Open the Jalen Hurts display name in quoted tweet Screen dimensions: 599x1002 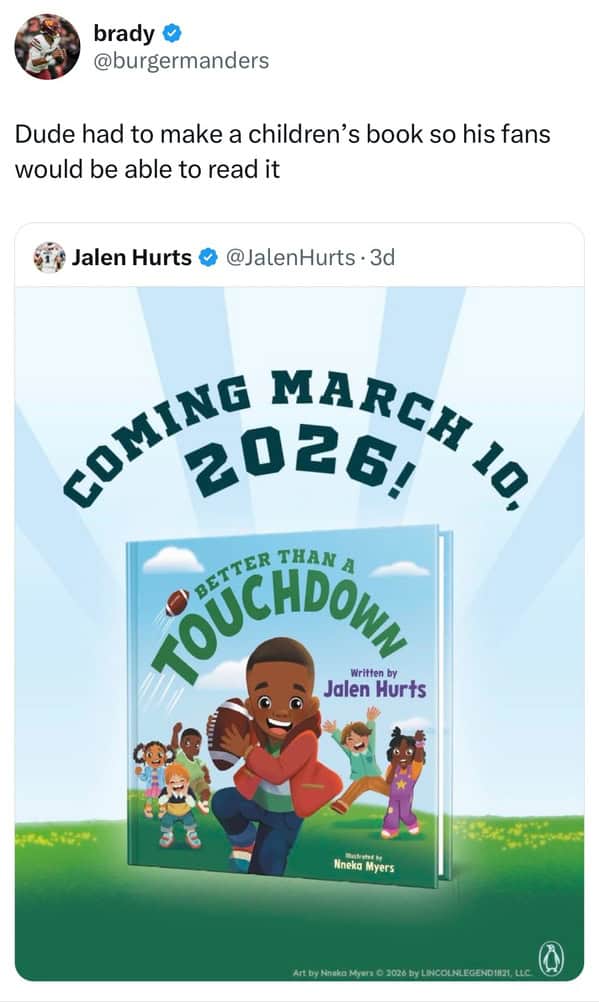click(132, 258)
